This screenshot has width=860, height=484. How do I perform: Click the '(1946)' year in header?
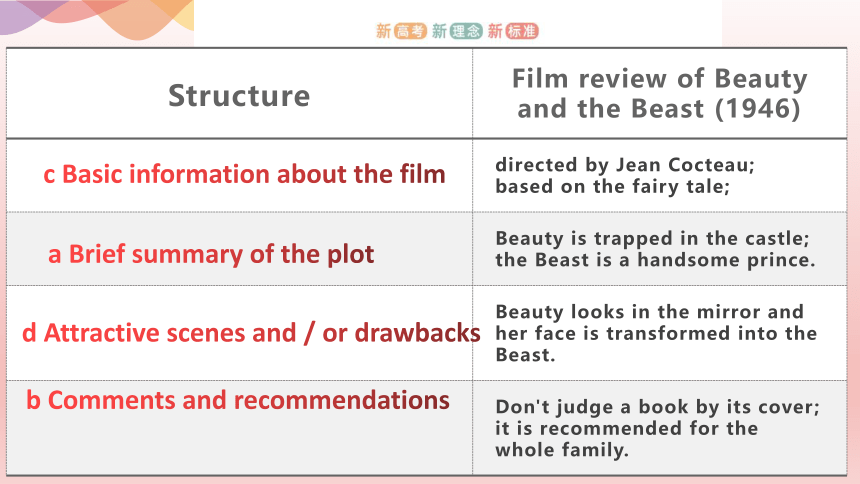pos(757,109)
